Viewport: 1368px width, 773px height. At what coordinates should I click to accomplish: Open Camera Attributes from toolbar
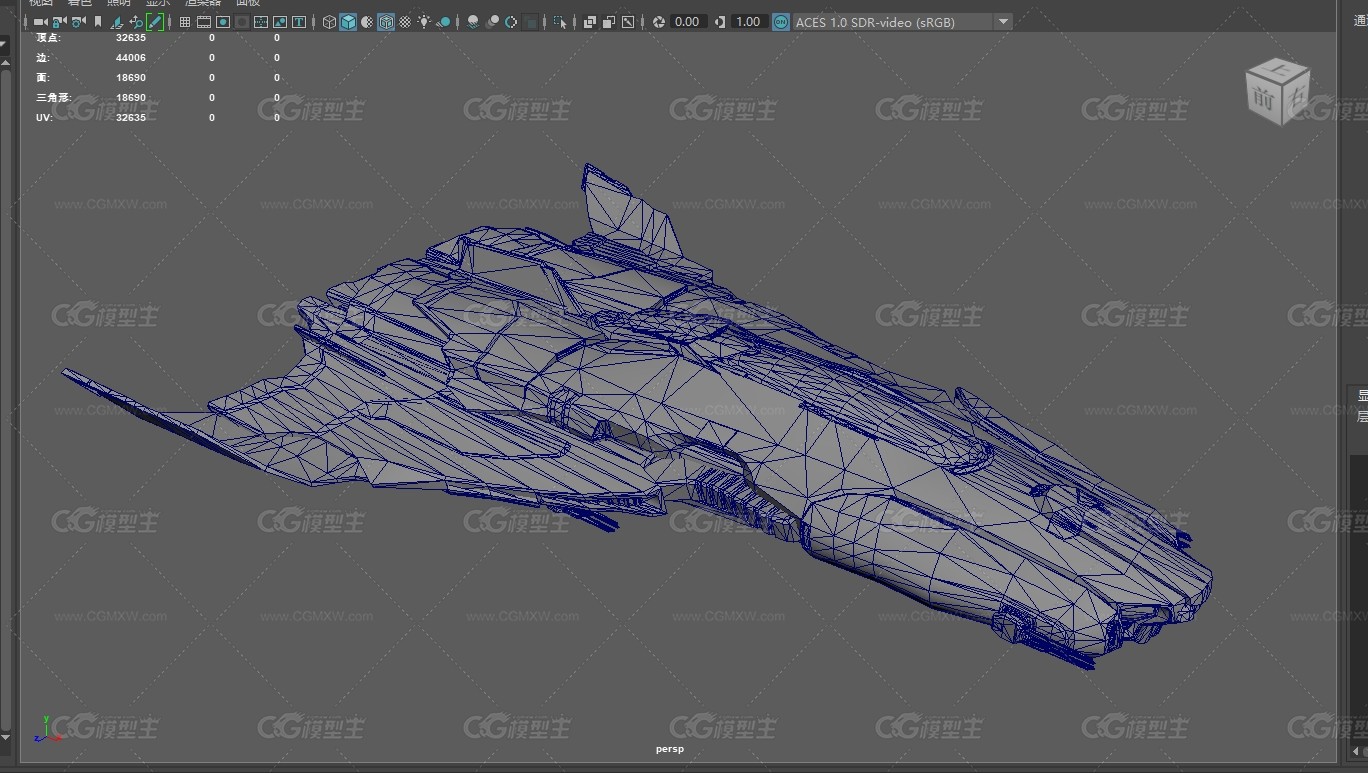78,21
